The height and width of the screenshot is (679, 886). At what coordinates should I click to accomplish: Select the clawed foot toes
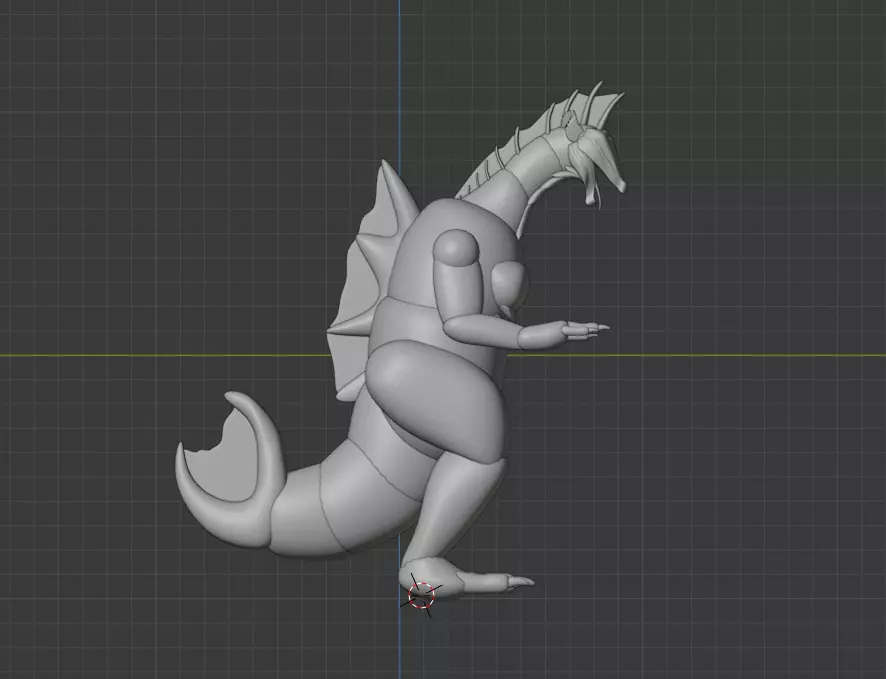coord(494,583)
